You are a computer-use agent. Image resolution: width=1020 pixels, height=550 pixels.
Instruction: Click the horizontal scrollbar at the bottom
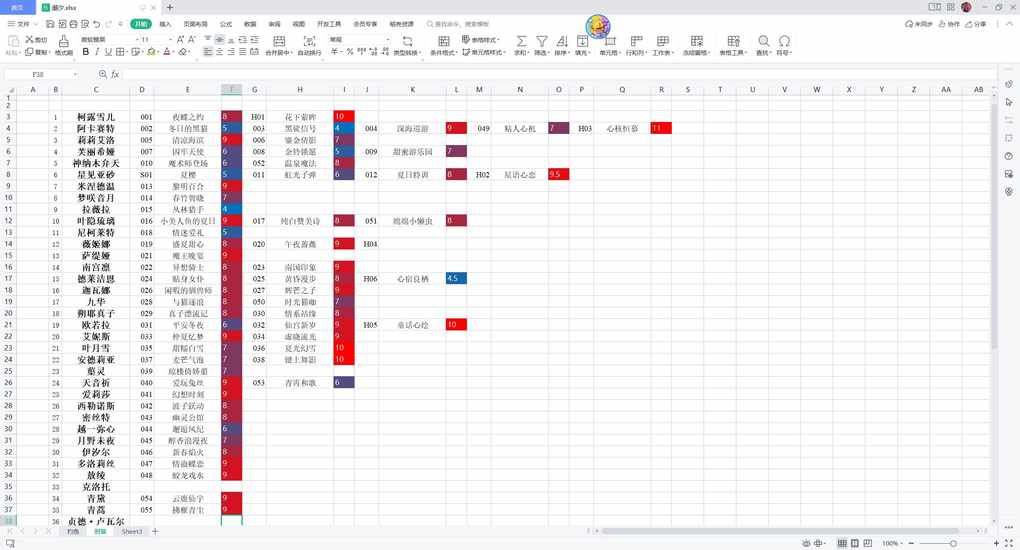pyautogui.click(x=779, y=532)
